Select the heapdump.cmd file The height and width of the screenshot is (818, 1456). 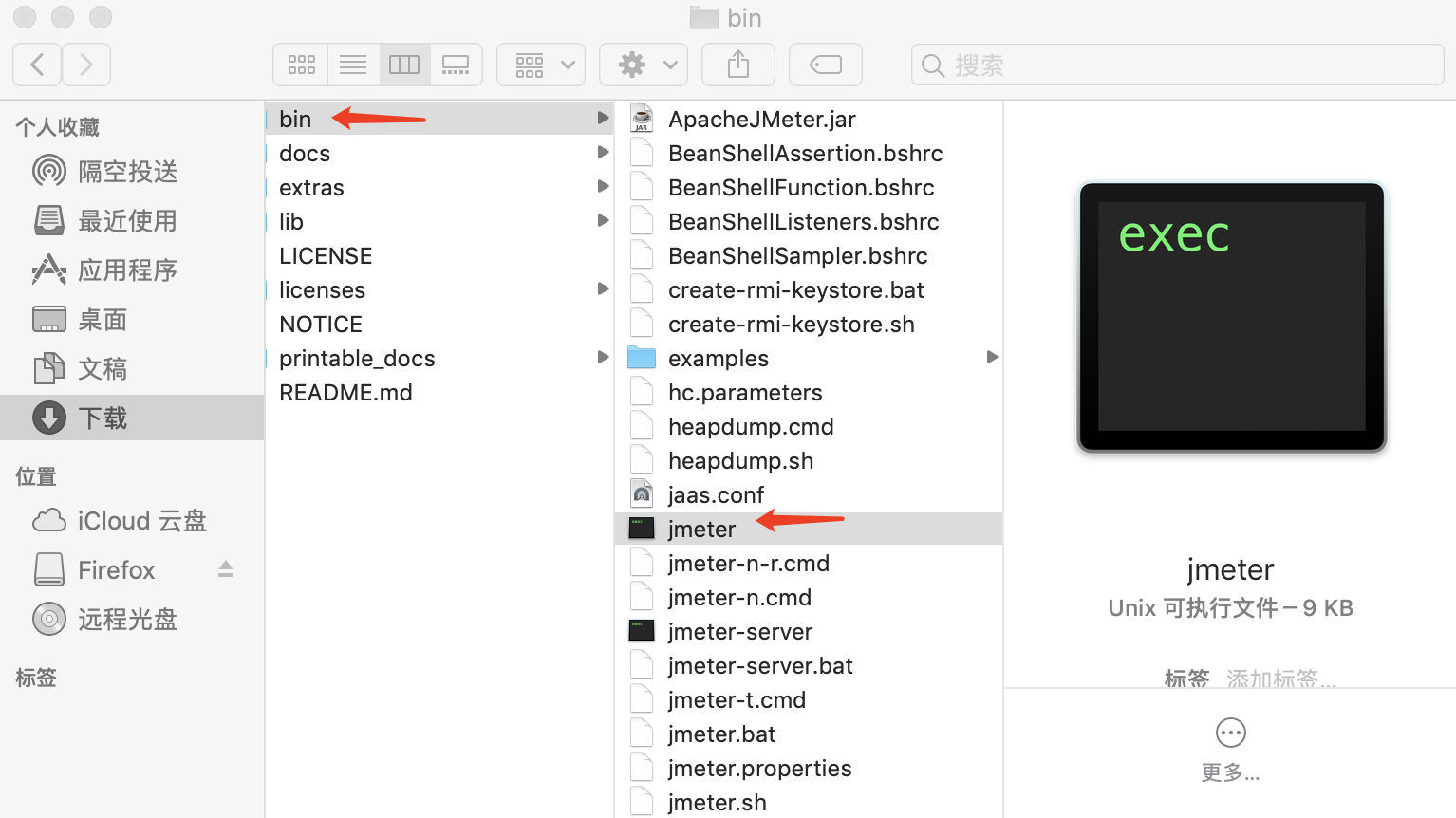809,427
